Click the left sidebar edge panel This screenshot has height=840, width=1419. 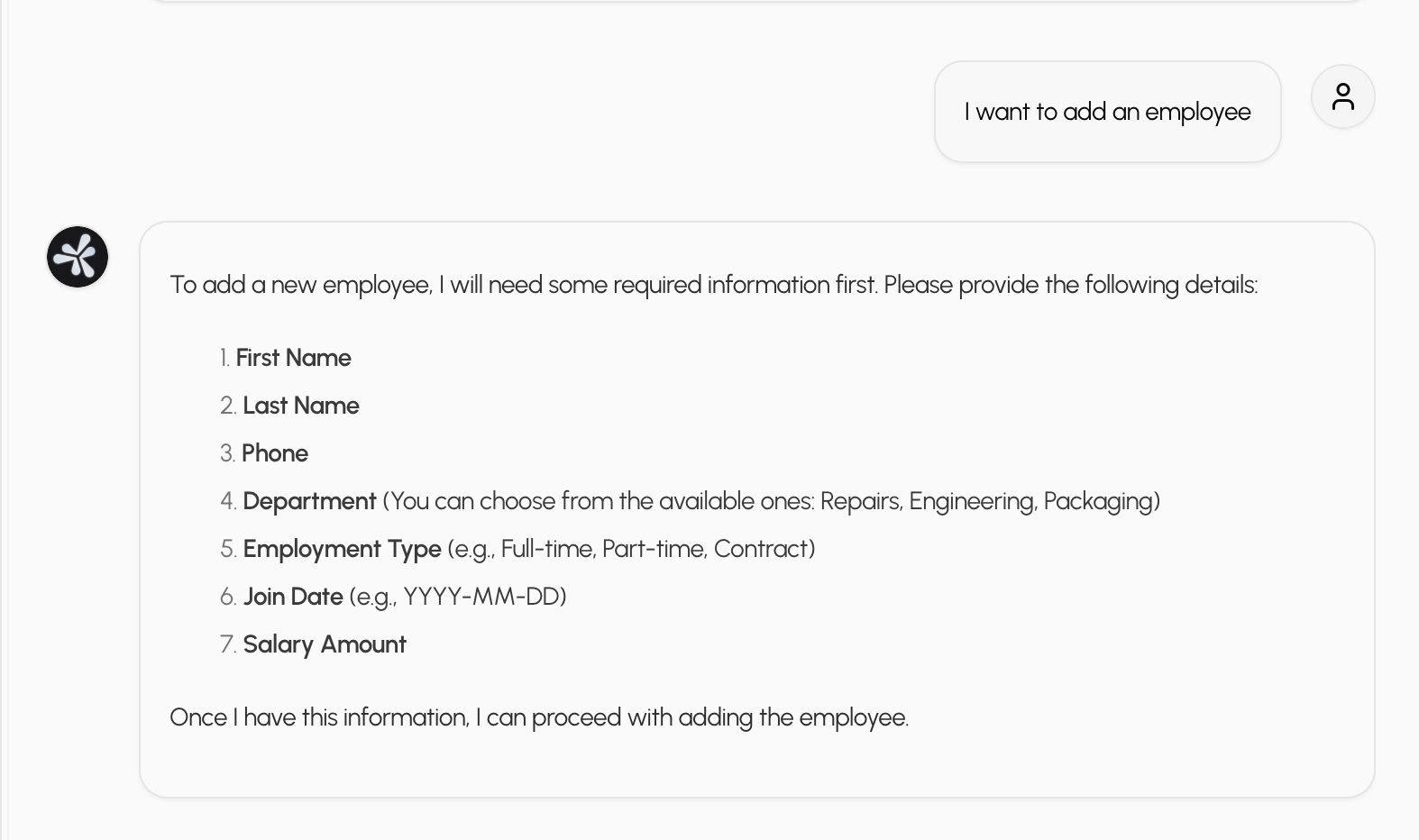pos(7,420)
